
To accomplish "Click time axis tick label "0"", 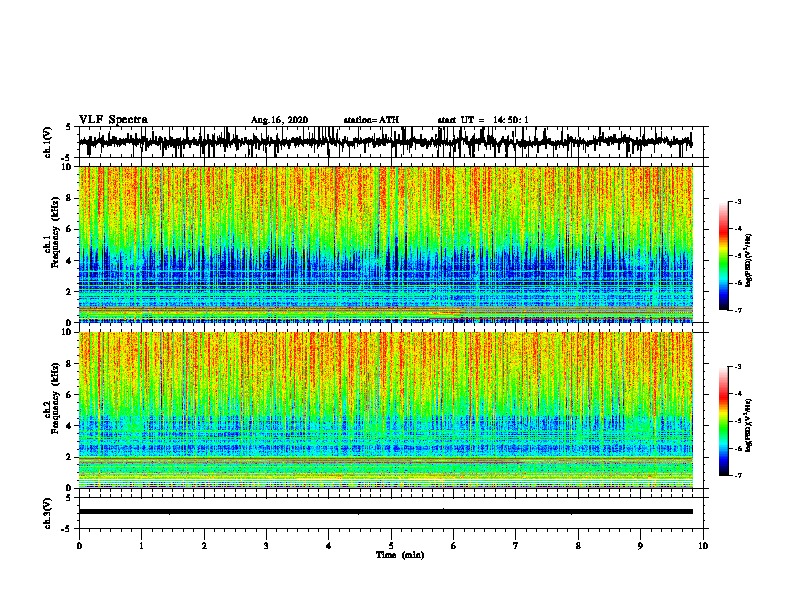I will [x=79, y=546].
